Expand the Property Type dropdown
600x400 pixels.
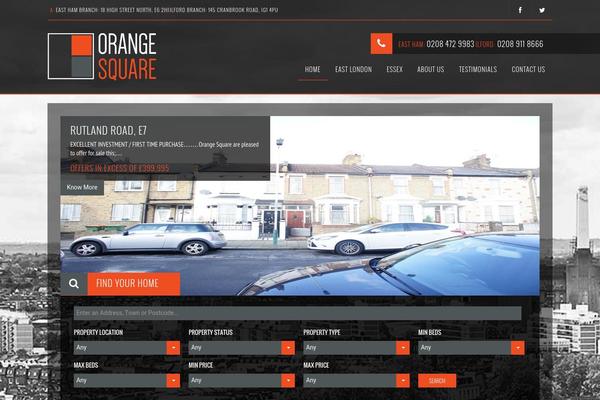(x=356, y=348)
